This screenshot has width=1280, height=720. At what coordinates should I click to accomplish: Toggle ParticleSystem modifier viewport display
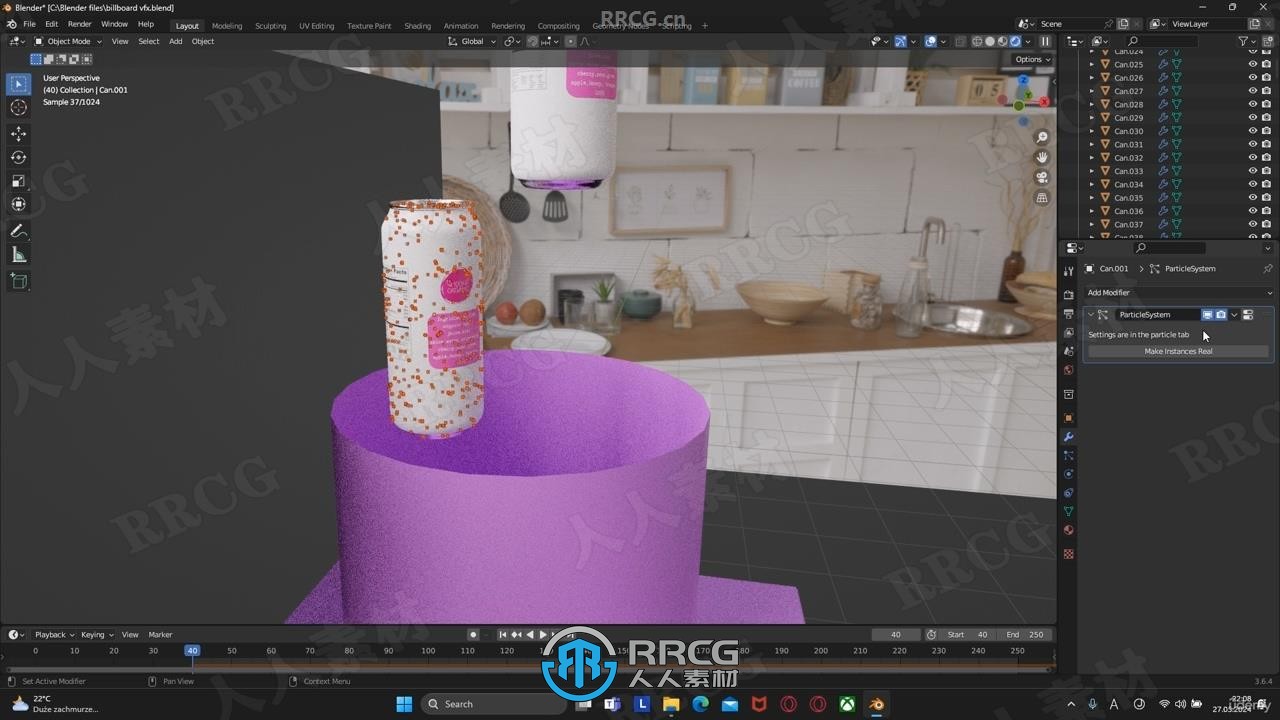pos(1207,315)
